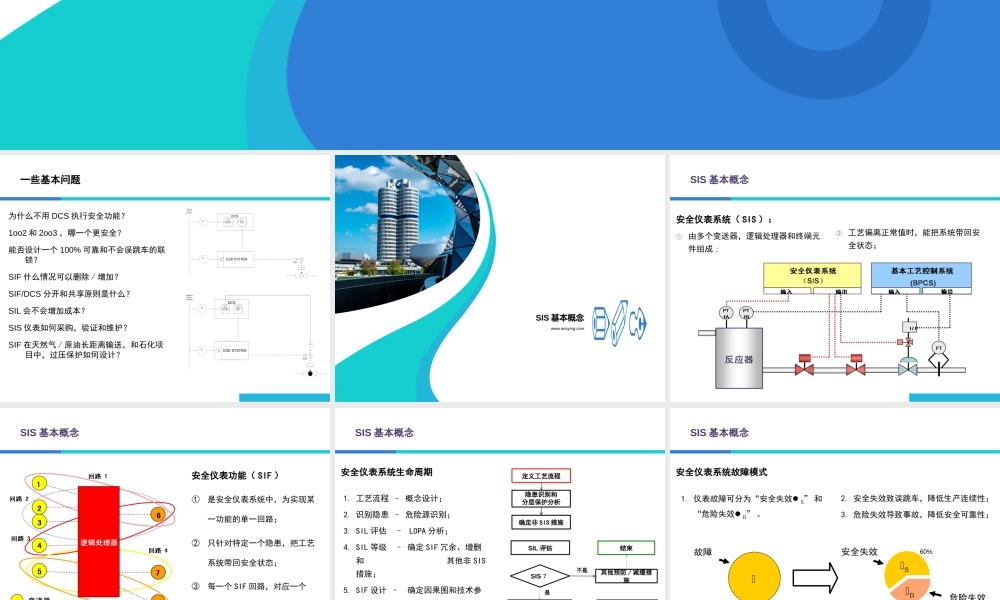
Task: Select the slide with the tower building photo
Action: 499,278
